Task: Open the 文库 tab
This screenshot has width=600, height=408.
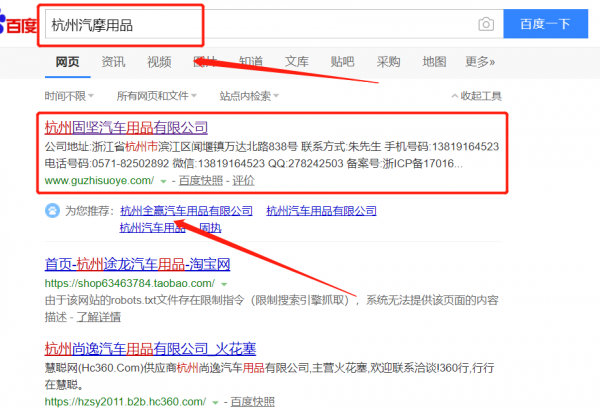Action: pos(297,62)
